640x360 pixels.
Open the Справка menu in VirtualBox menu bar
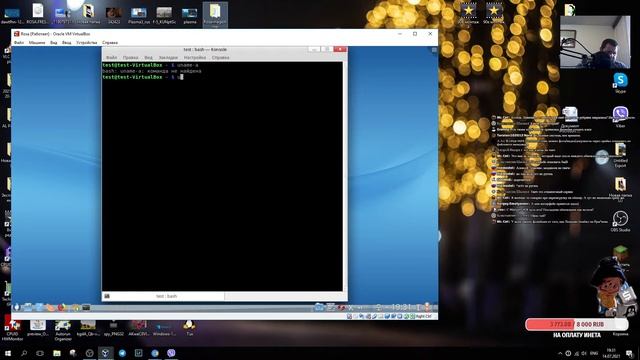(x=110, y=42)
